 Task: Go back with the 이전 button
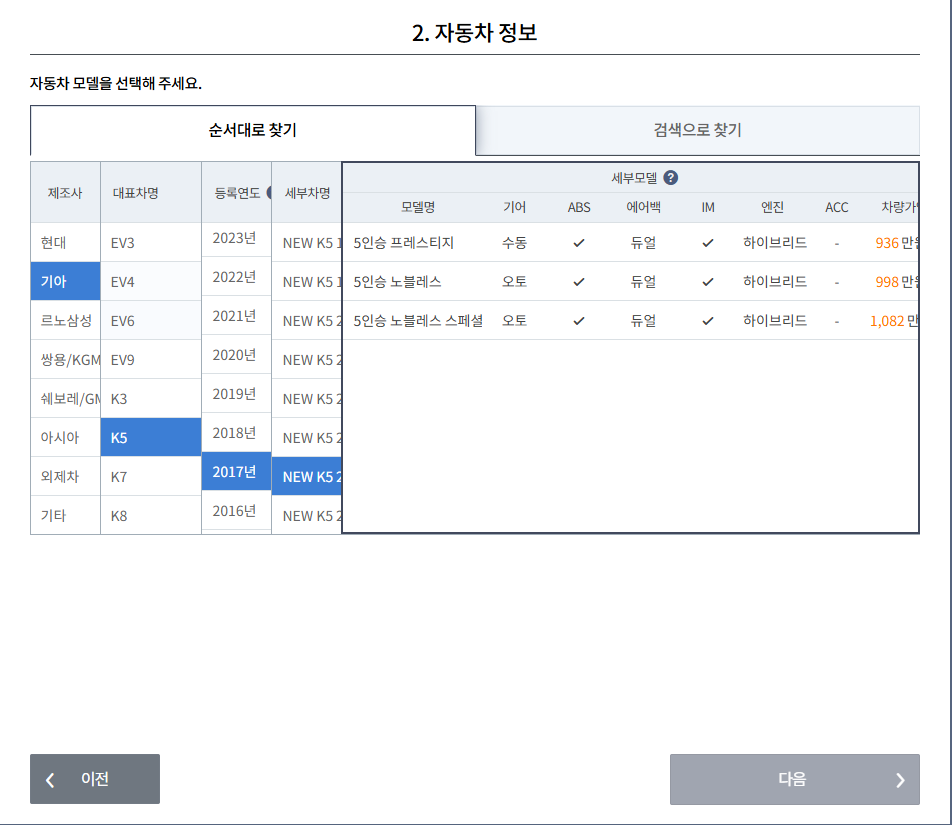point(95,779)
